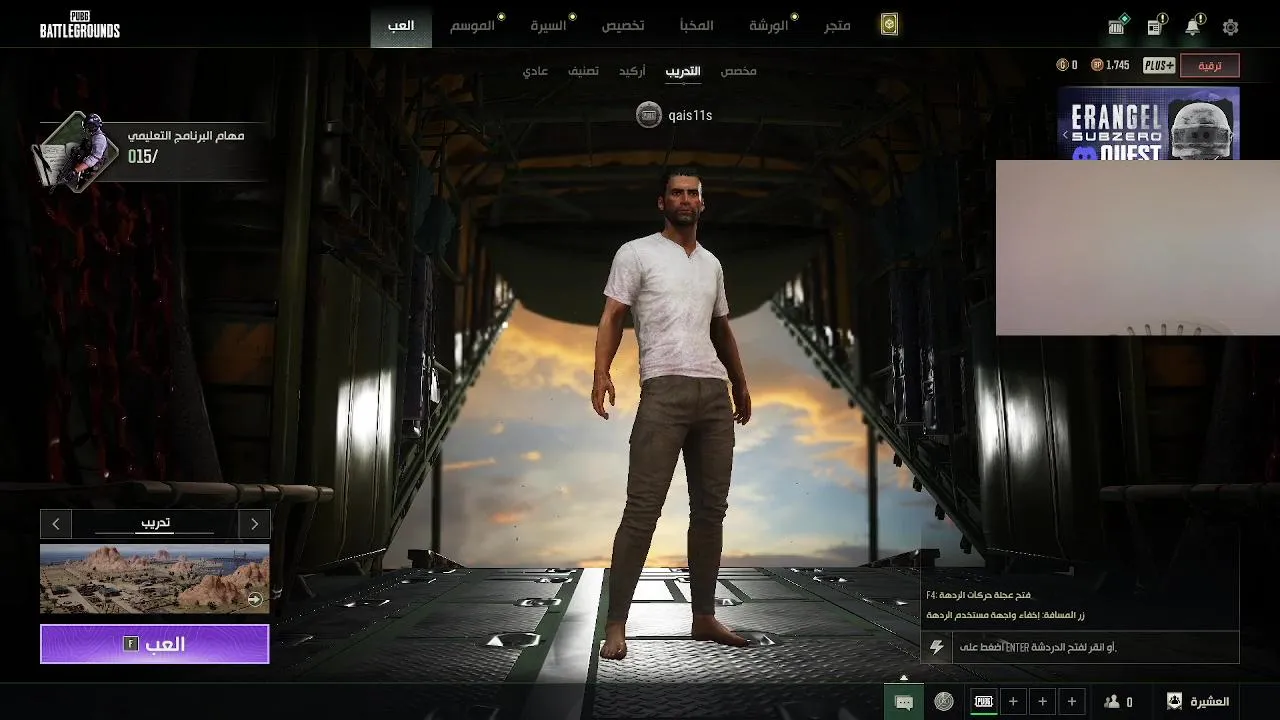
Task: Open the الموسم tab
Action: [x=472, y=26]
